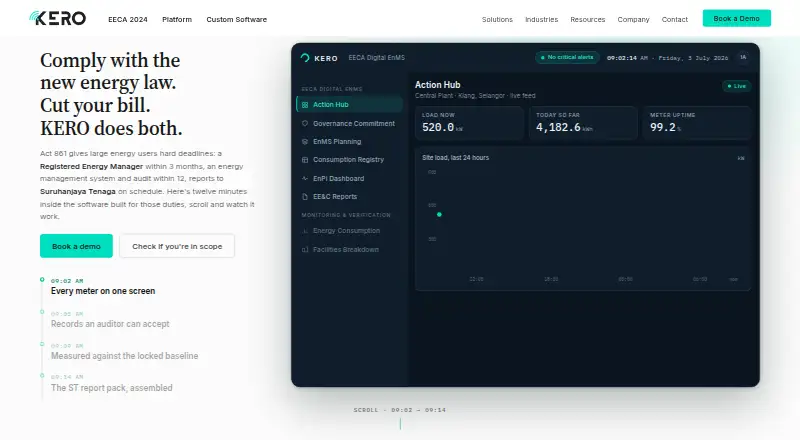Screen dimensions: 800x440
Task: Open Facilities Breakdown icon
Action: click(x=305, y=250)
